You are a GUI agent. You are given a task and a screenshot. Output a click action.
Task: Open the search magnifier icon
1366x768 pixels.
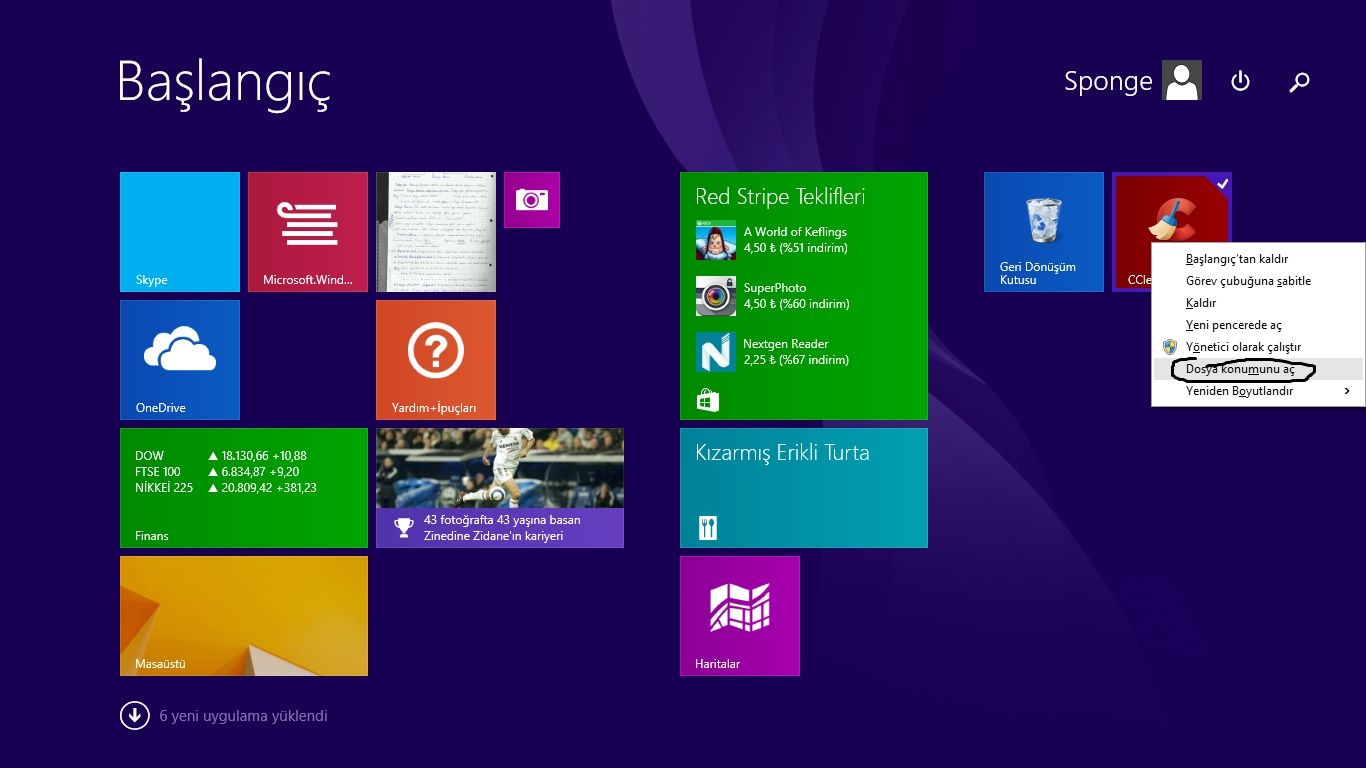click(1299, 82)
